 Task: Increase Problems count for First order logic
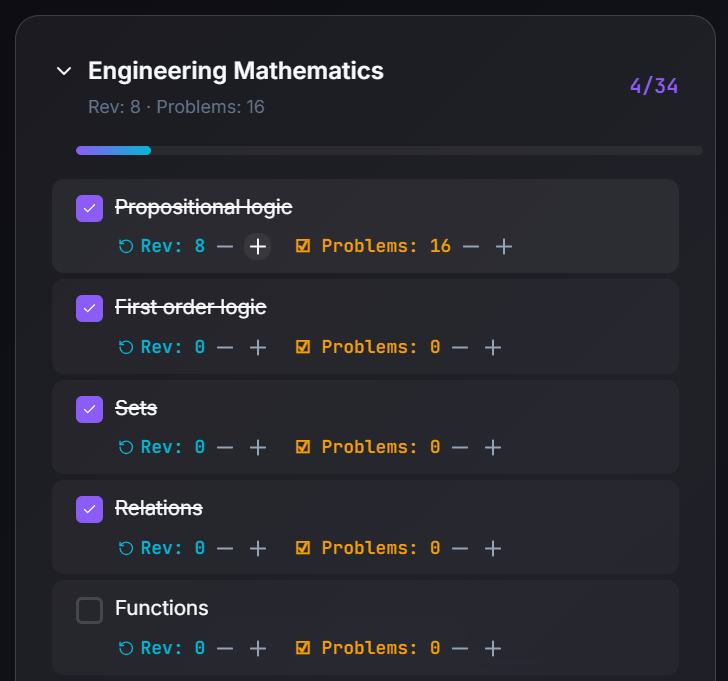click(493, 347)
